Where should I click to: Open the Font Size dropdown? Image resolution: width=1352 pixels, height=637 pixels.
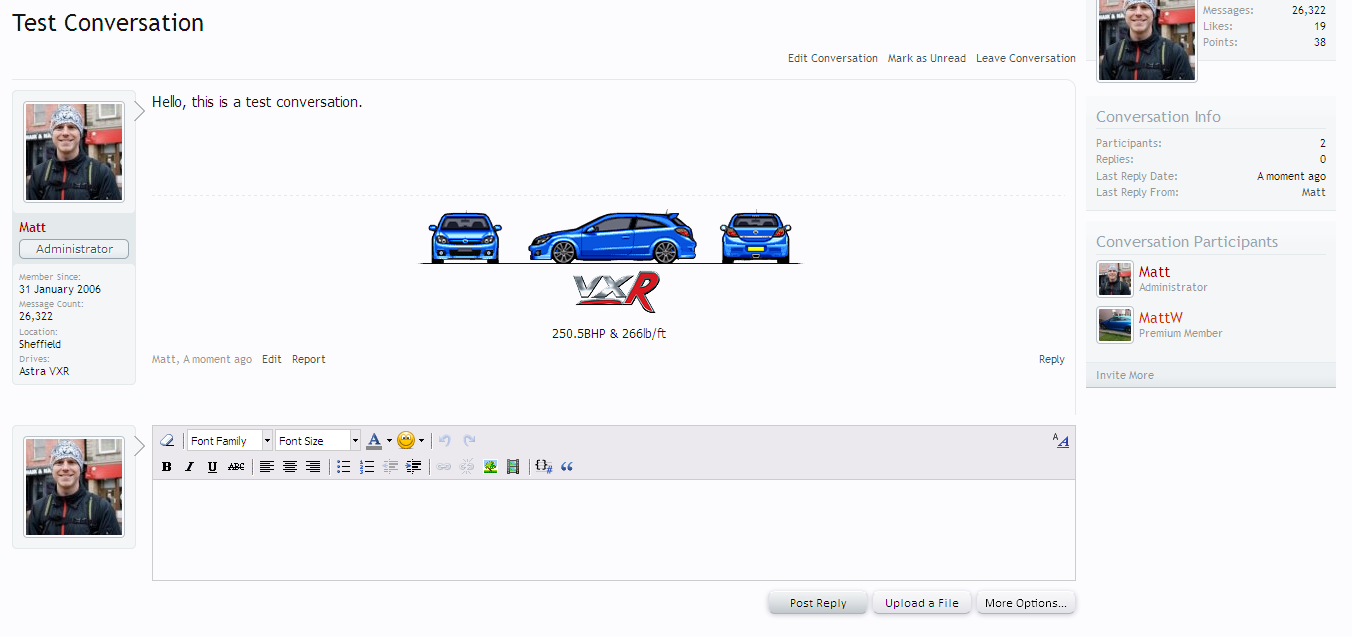(318, 440)
